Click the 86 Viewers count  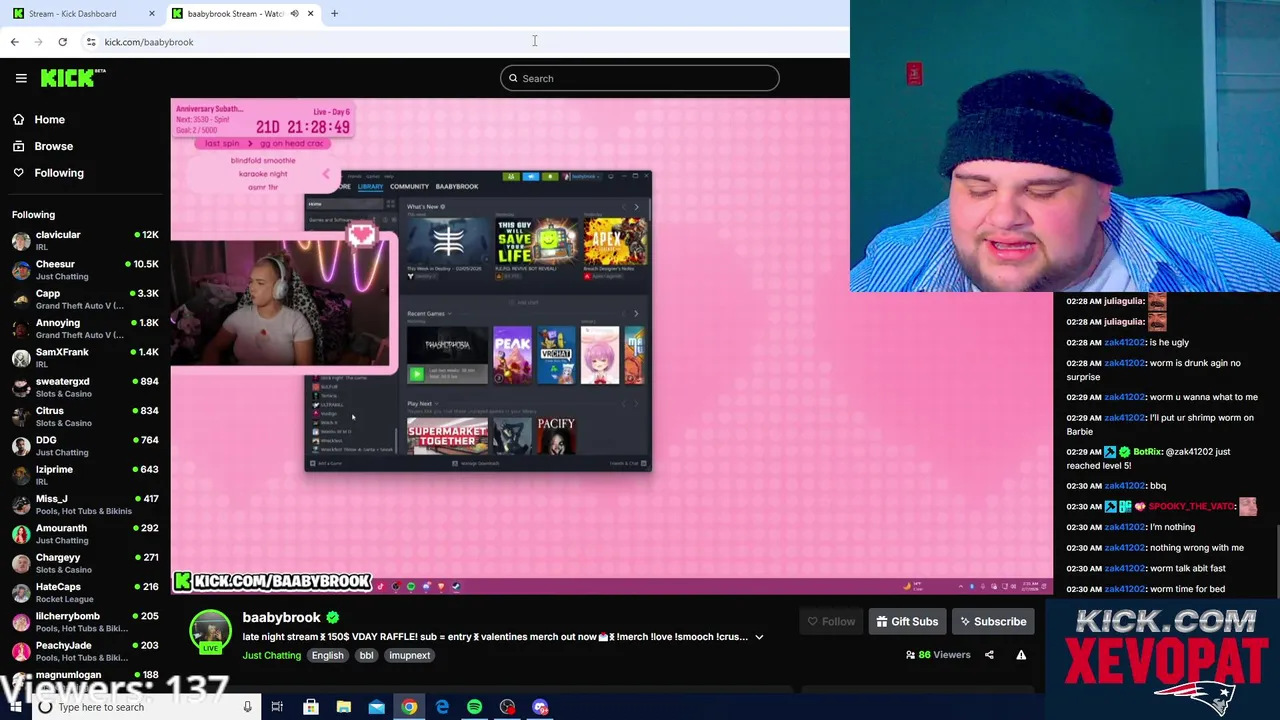click(938, 655)
